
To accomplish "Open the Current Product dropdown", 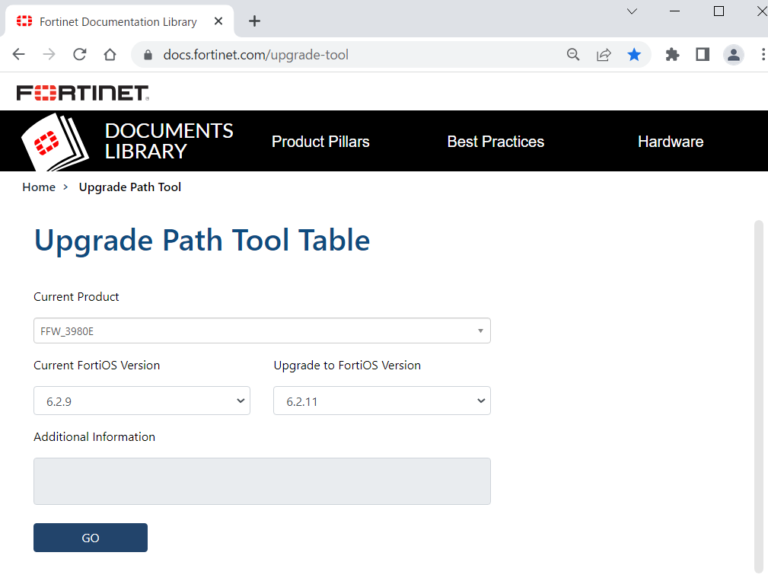I will point(262,331).
